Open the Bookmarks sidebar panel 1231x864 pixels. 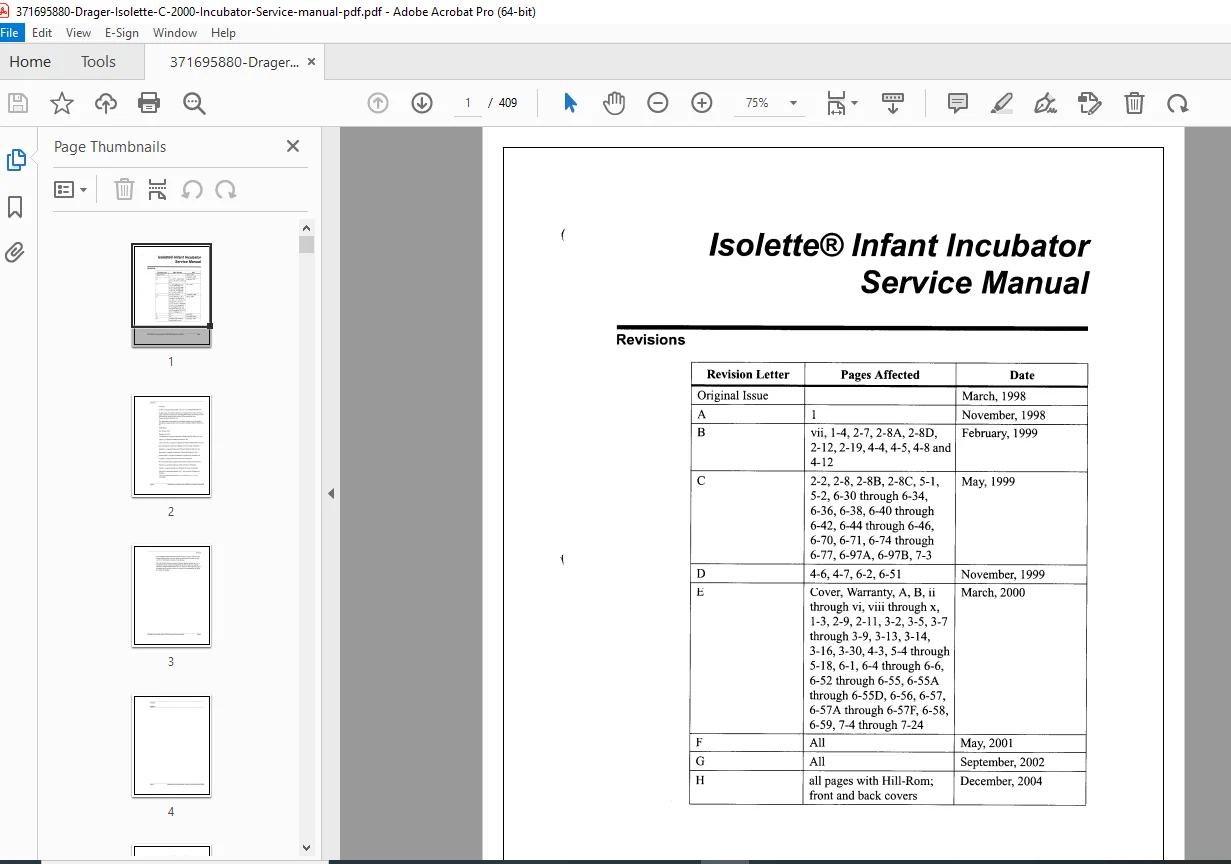(x=15, y=207)
